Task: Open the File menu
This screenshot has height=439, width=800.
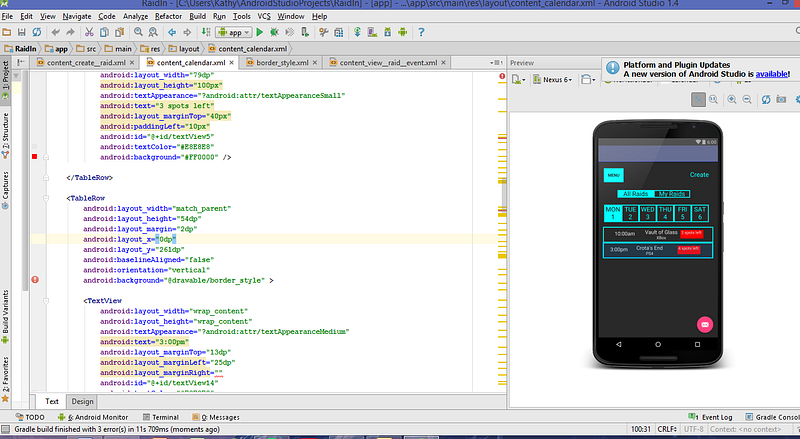Action: click(x=7, y=16)
